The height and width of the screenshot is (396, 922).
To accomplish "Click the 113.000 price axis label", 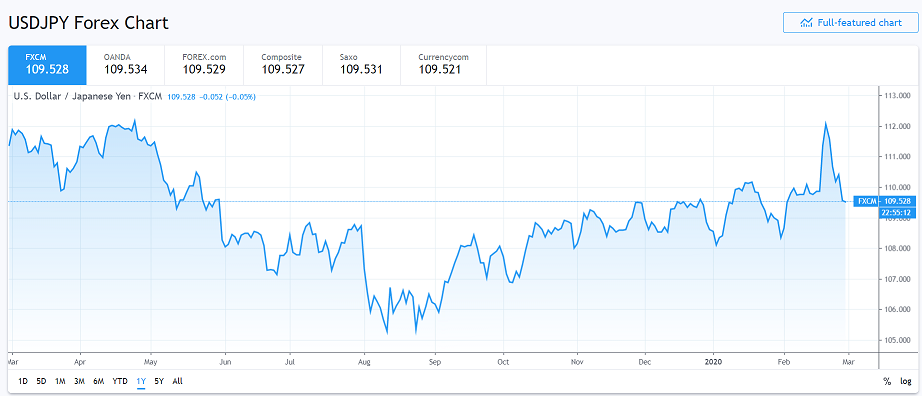I will (x=897, y=95).
